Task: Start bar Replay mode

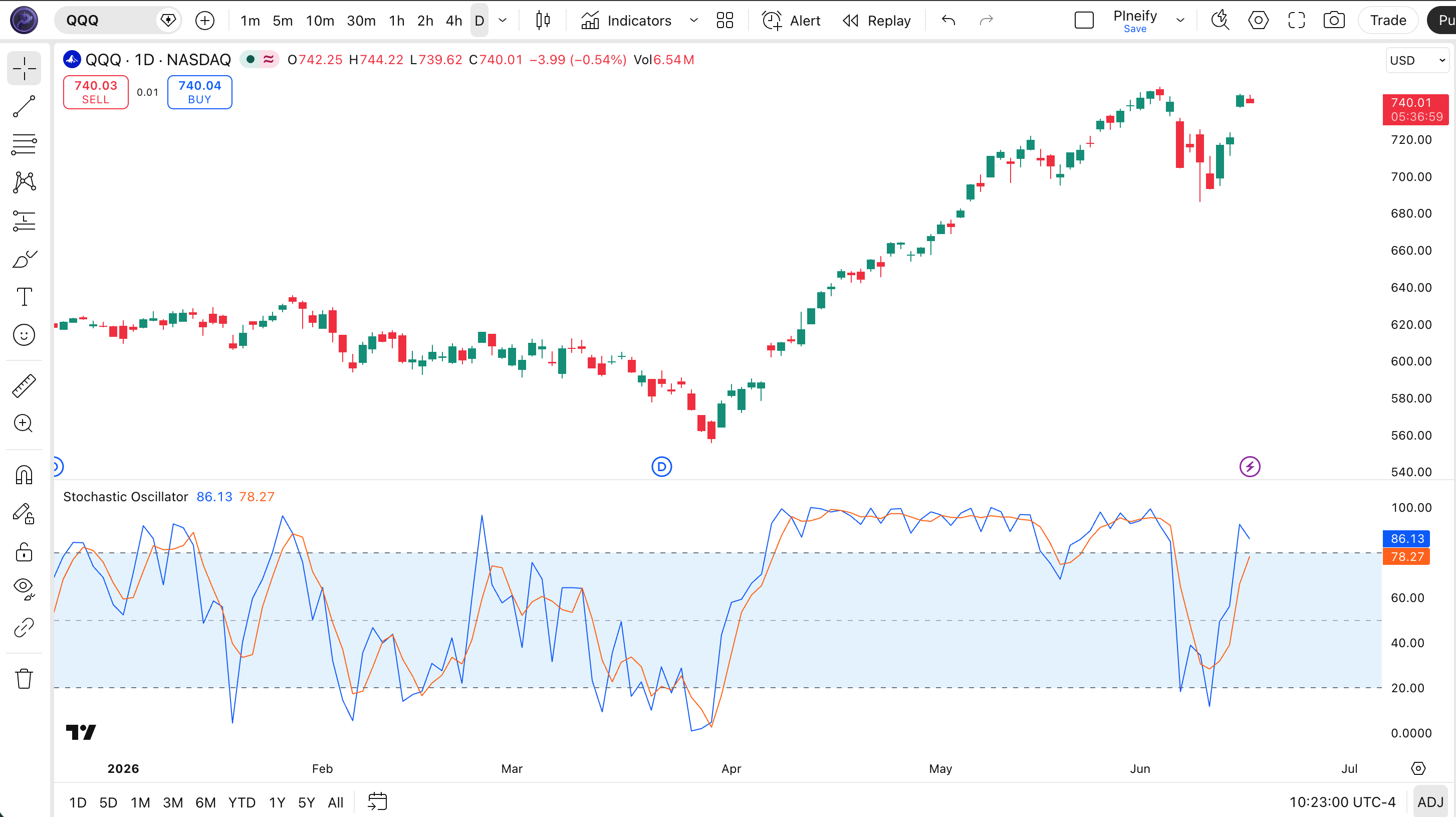Action: [877, 21]
